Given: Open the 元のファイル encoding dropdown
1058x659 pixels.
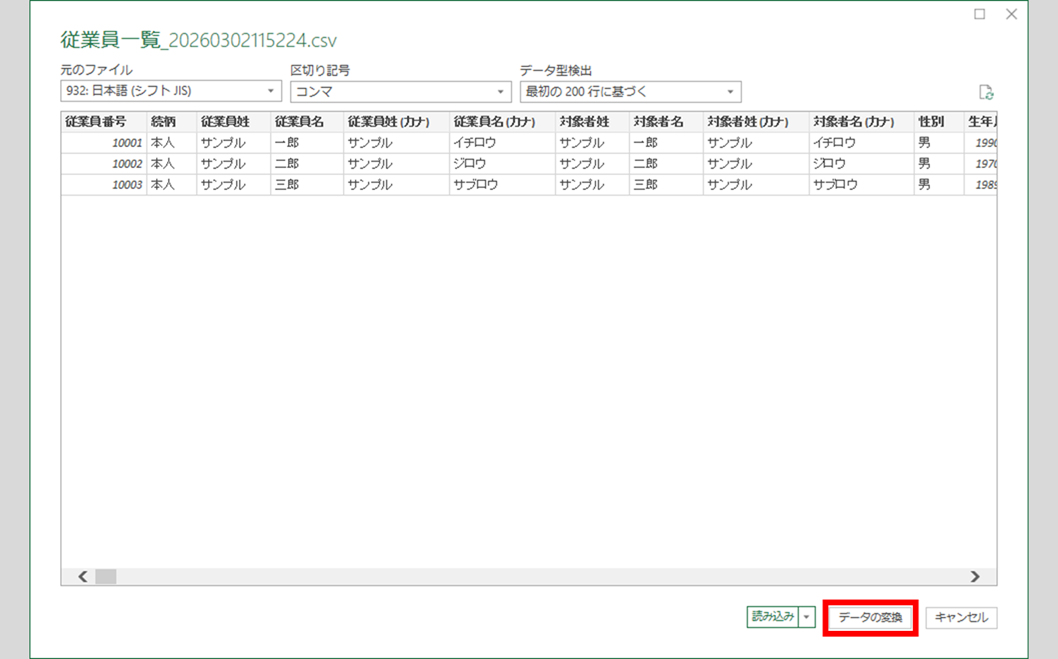Looking at the screenshot, I should coord(171,92).
